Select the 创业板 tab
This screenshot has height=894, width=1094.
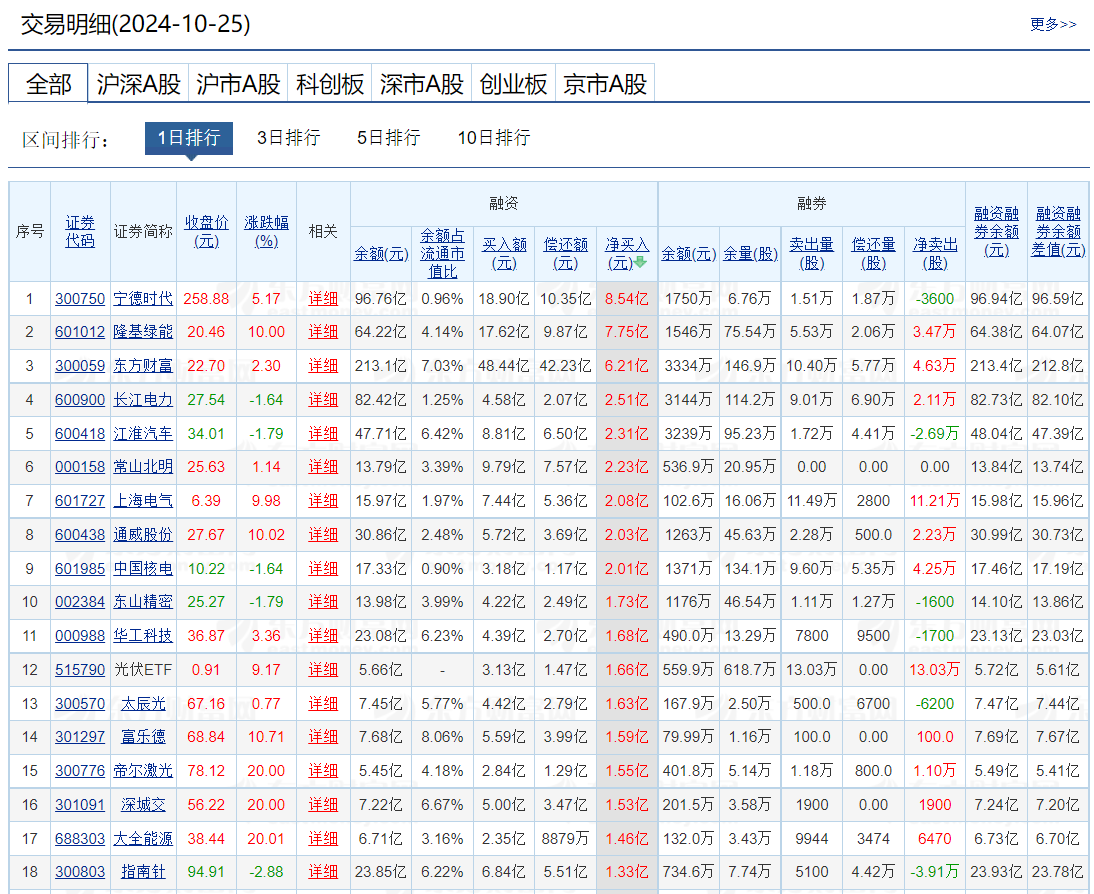pos(513,84)
